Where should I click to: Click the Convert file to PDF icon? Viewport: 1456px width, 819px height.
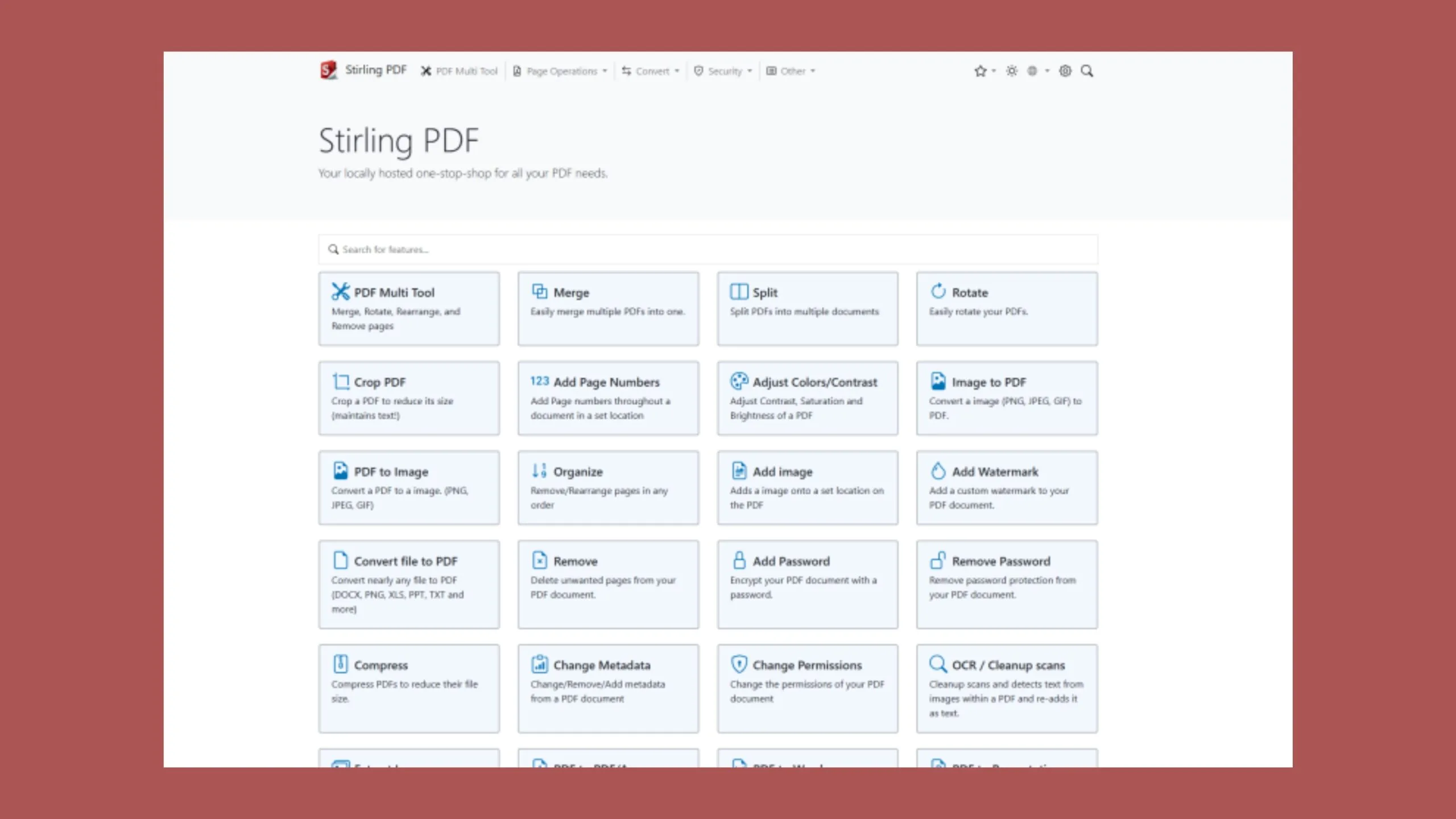(340, 560)
